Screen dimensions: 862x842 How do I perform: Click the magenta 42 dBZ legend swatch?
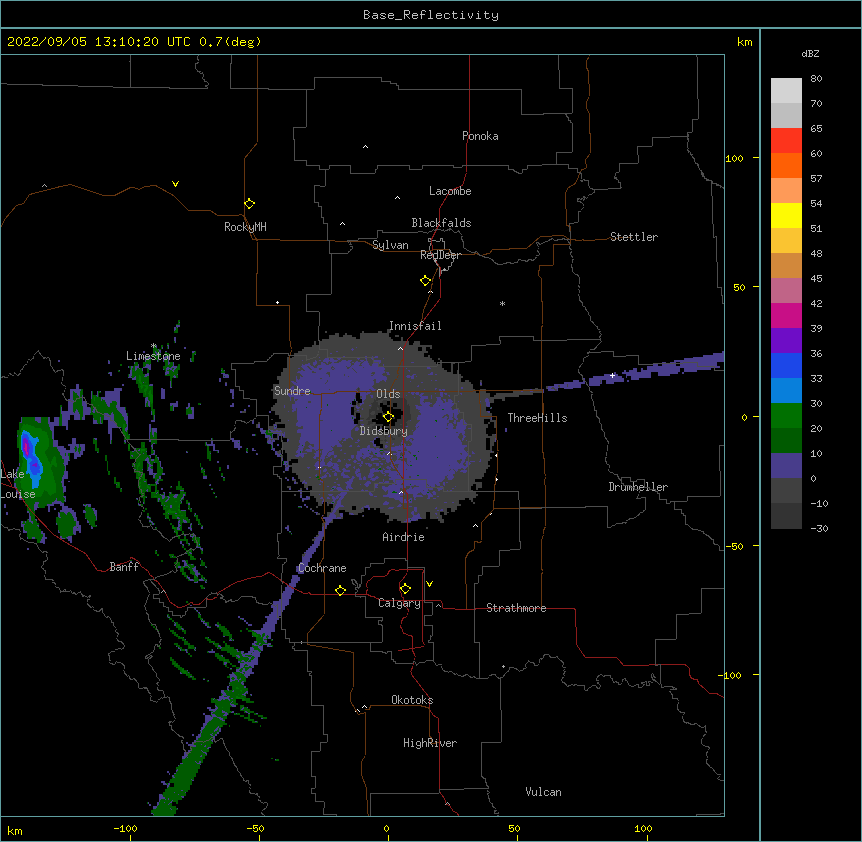tap(786, 315)
